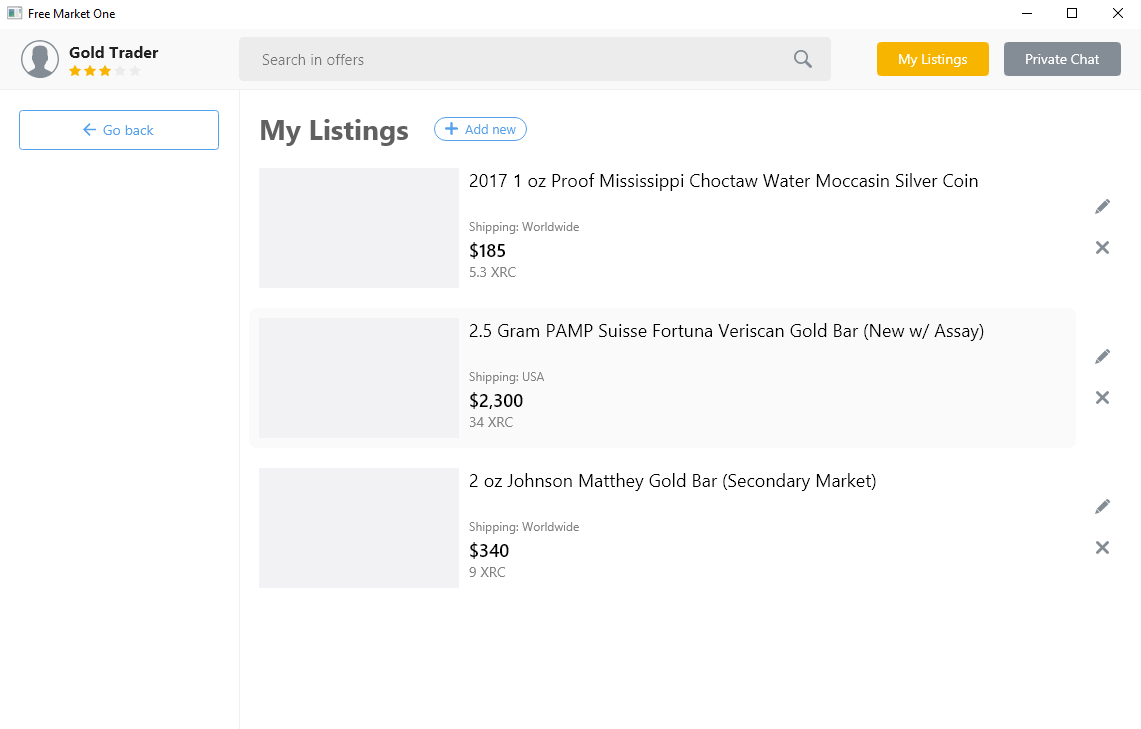Open My Listings from the header
The image size is (1141, 729).
pyautogui.click(x=932, y=59)
